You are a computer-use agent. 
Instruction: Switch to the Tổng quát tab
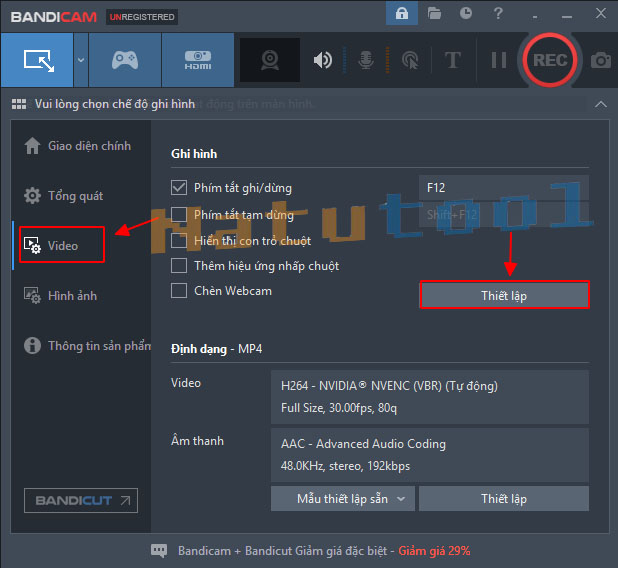pyautogui.click(x=75, y=196)
